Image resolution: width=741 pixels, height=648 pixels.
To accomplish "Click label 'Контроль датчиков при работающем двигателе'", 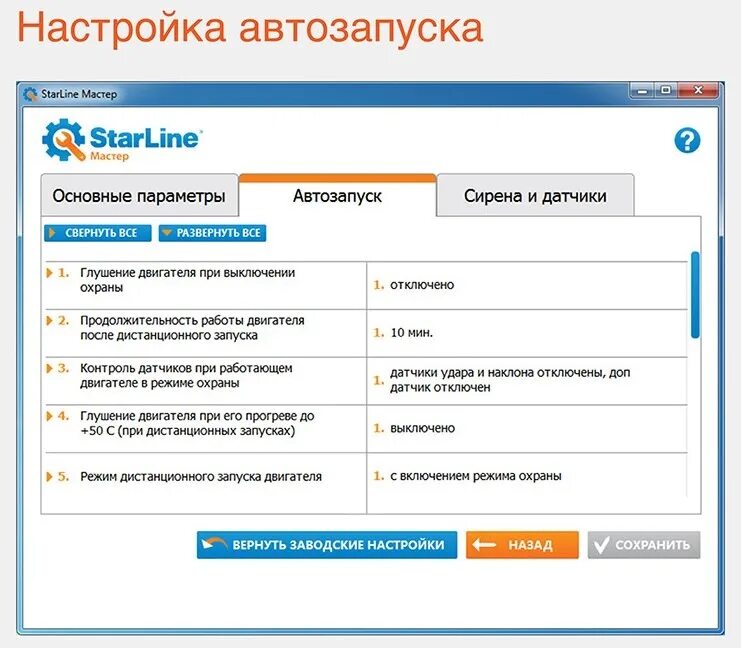I will point(186,375).
